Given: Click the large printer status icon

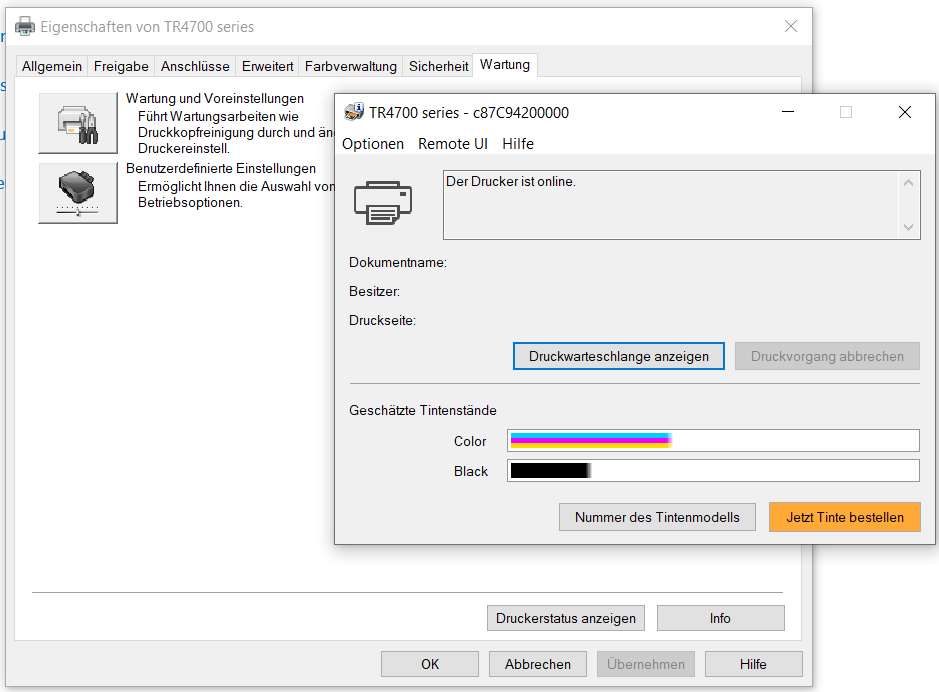Looking at the screenshot, I should (383, 203).
